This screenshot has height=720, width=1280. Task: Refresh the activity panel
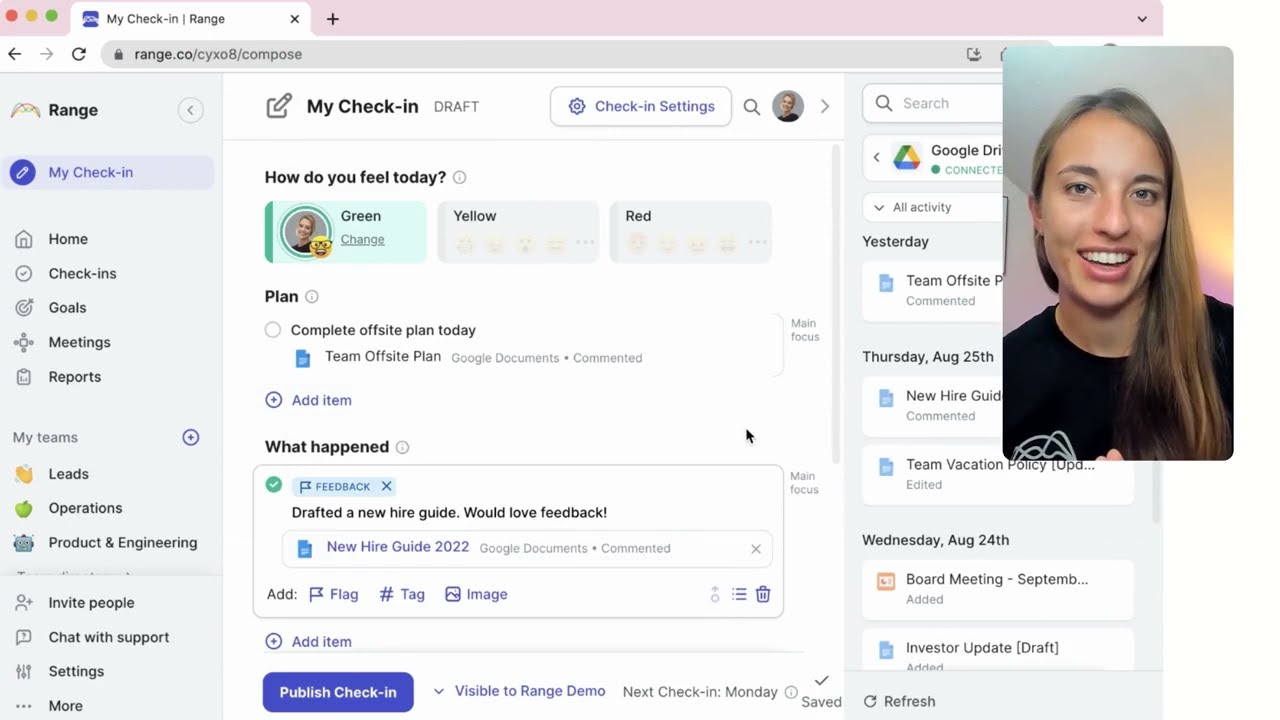click(x=899, y=701)
